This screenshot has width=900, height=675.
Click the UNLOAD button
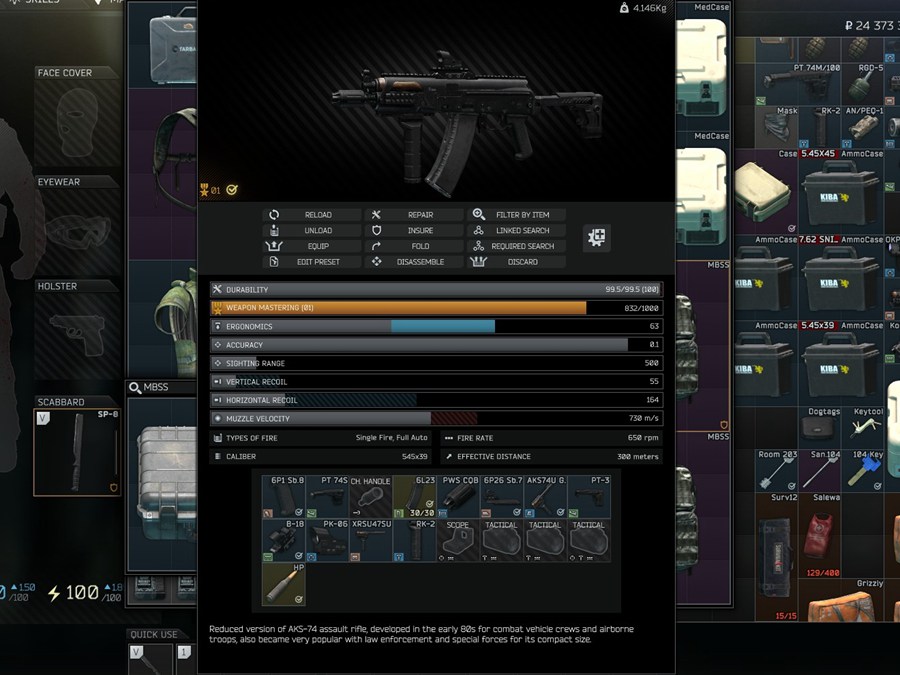click(312, 230)
